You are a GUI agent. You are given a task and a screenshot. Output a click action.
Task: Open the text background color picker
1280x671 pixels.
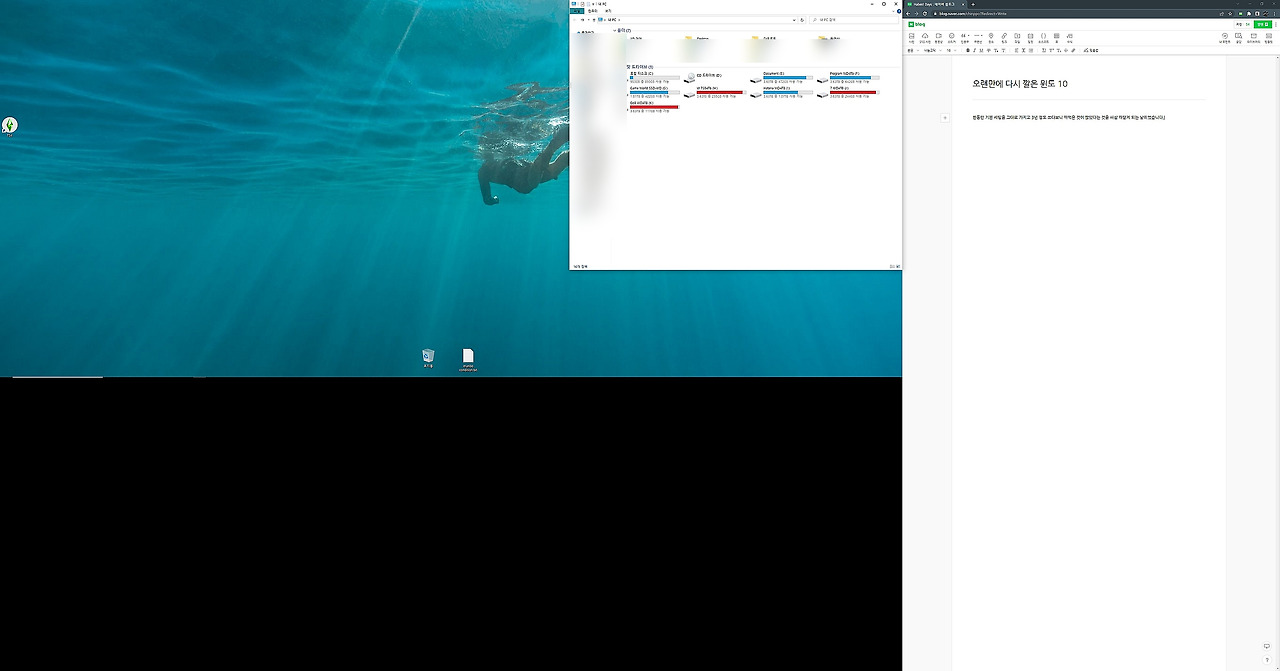coord(1003,50)
